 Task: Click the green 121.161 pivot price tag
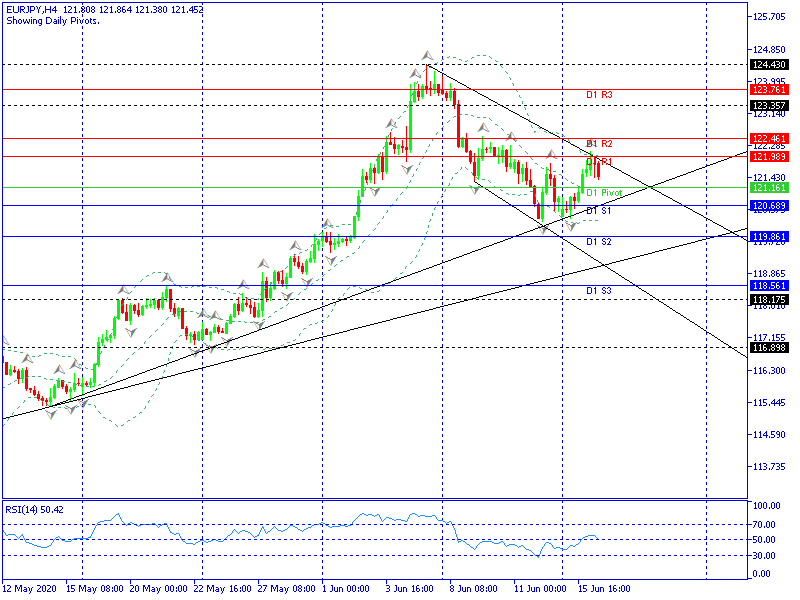click(767, 188)
